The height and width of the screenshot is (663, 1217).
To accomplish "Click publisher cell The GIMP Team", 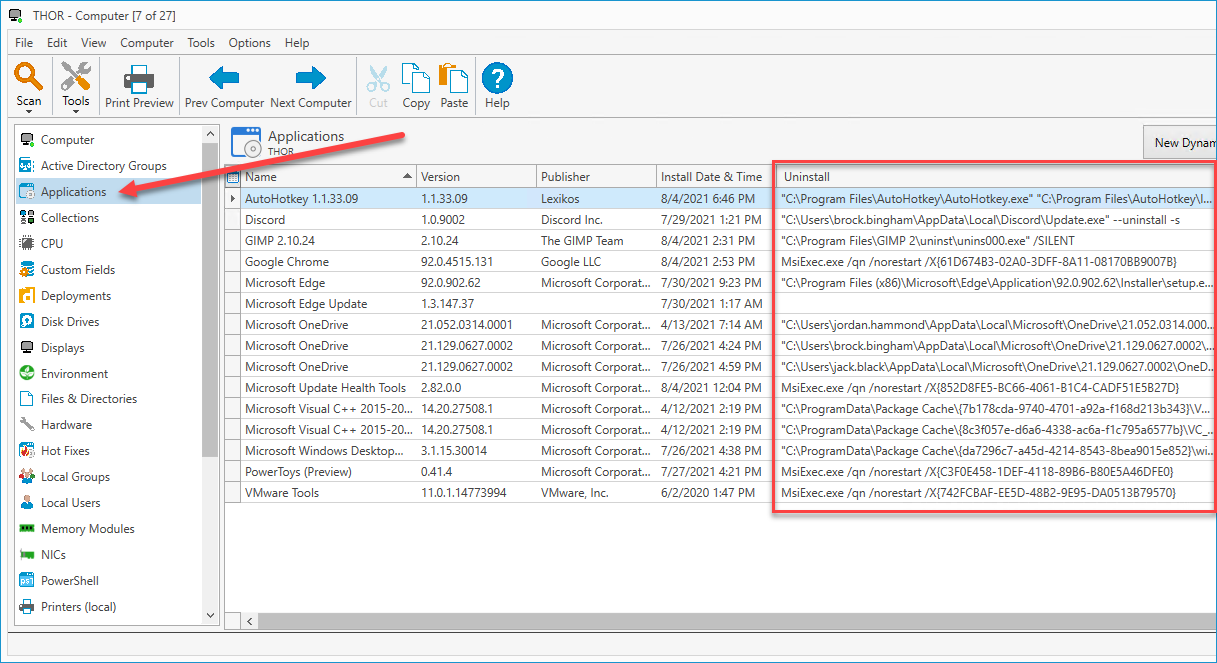I will (x=596, y=241).
